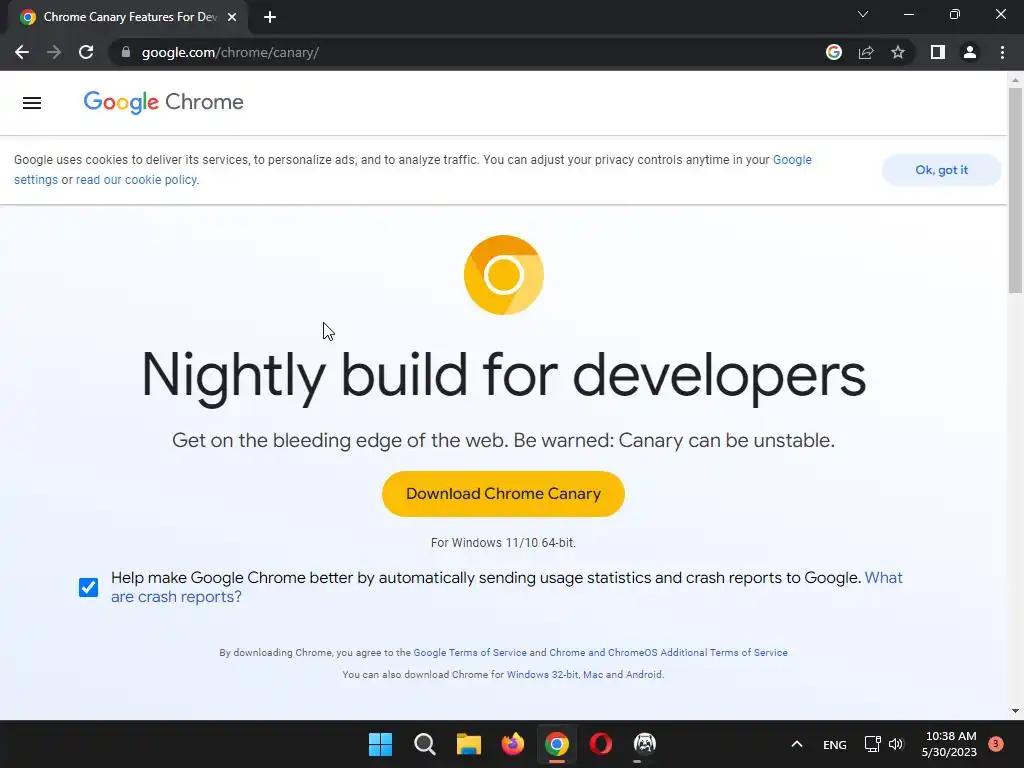Screen dimensions: 1024x768
Task: Open the panda-face app on taskbar
Action: [x=645, y=744]
